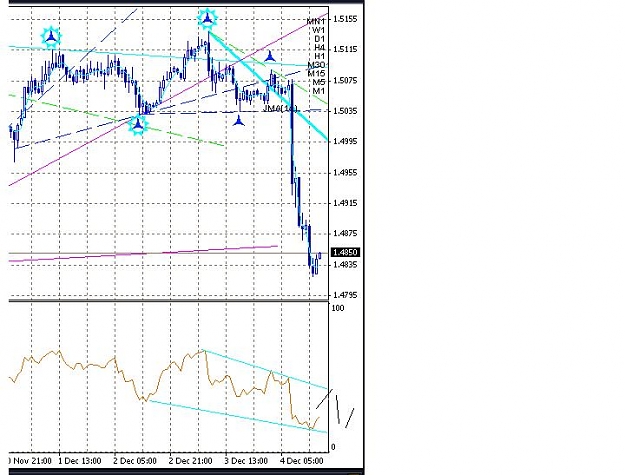Screen dimensions: 625x475
Task: Click the indicator scale value 0
Action: pyautogui.click(x=333, y=447)
